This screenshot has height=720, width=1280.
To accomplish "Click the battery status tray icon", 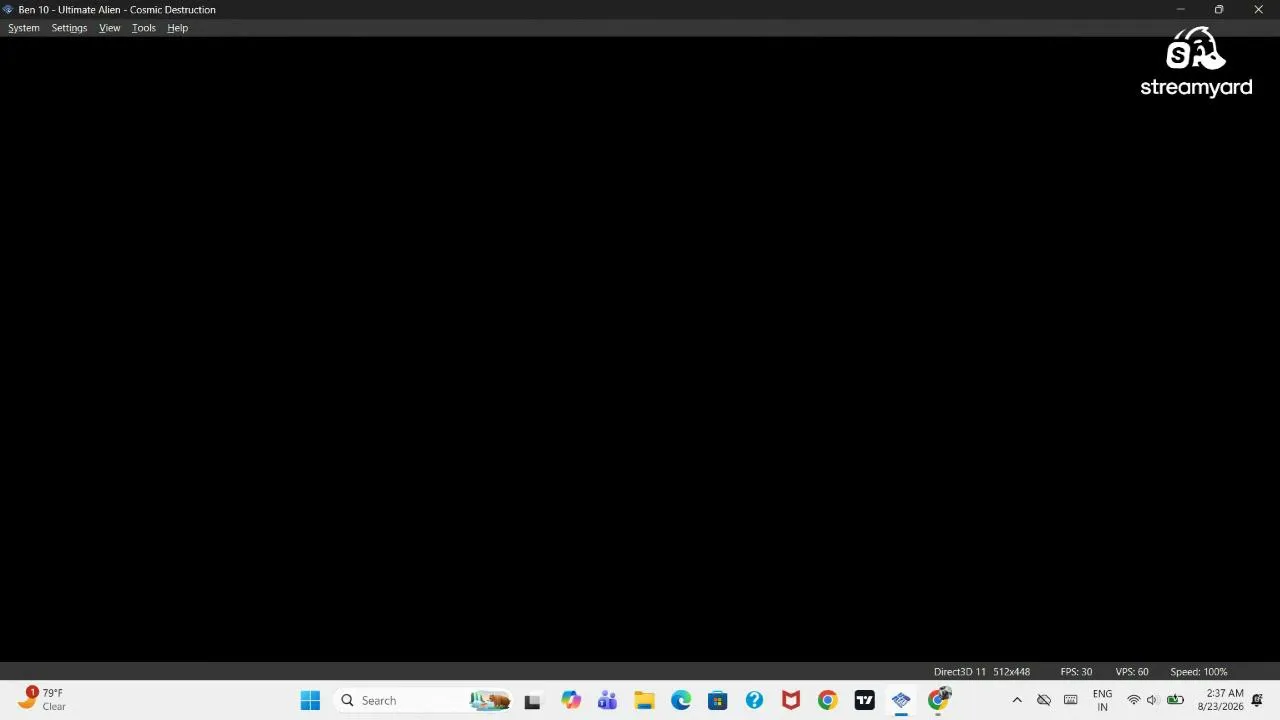I will point(1175,701).
